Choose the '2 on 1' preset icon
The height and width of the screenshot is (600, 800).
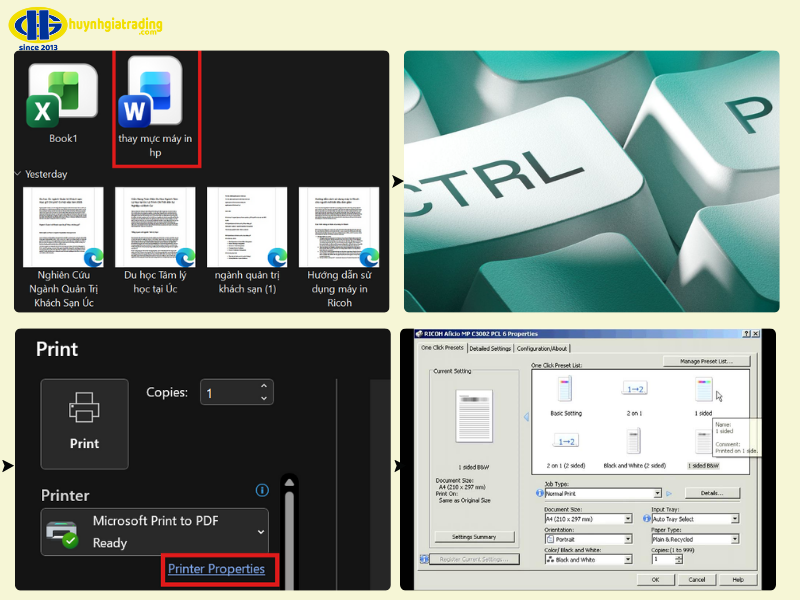point(633,390)
